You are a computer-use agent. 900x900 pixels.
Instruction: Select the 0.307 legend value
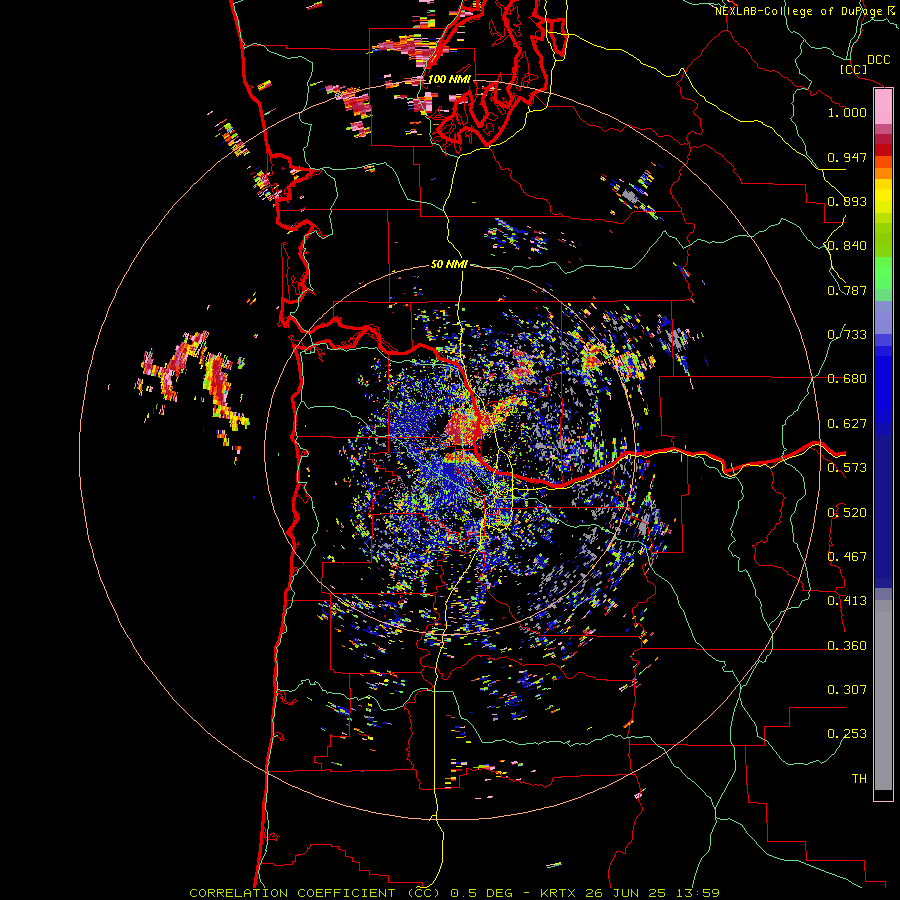pos(847,689)
